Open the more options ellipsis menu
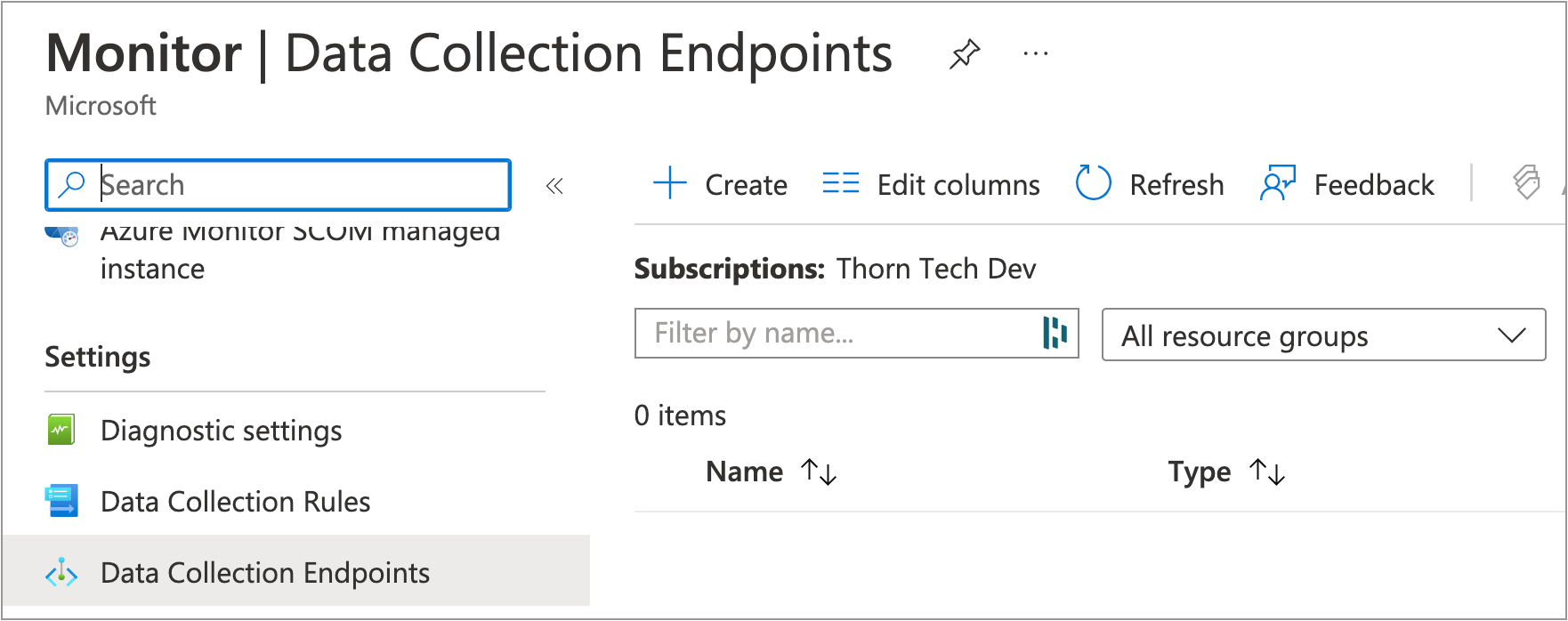The width and height of the screenshot is (1568, 621). coord(1036,54)
